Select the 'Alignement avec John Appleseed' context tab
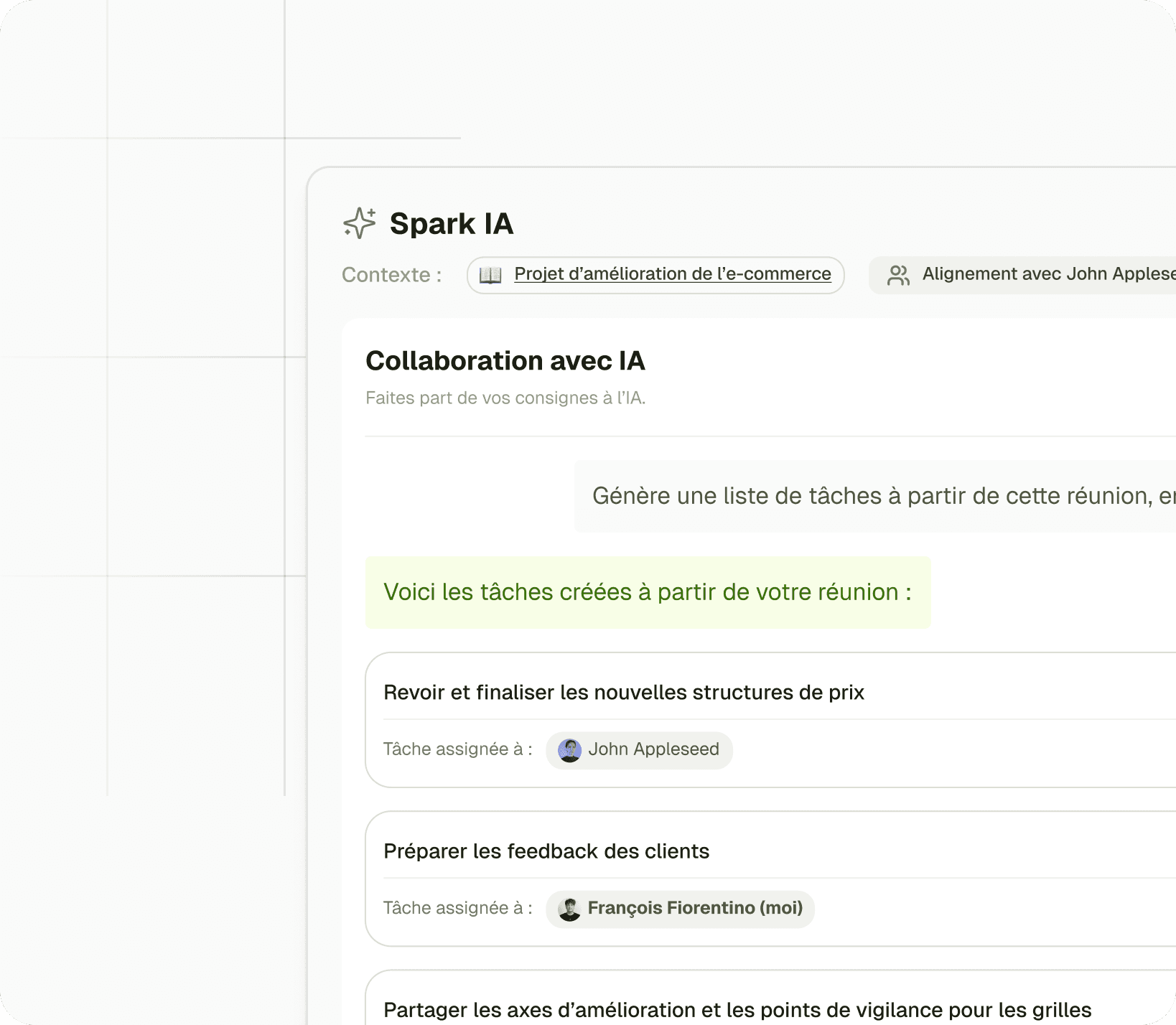The image size is (1176, 1025). point(1019,274)
